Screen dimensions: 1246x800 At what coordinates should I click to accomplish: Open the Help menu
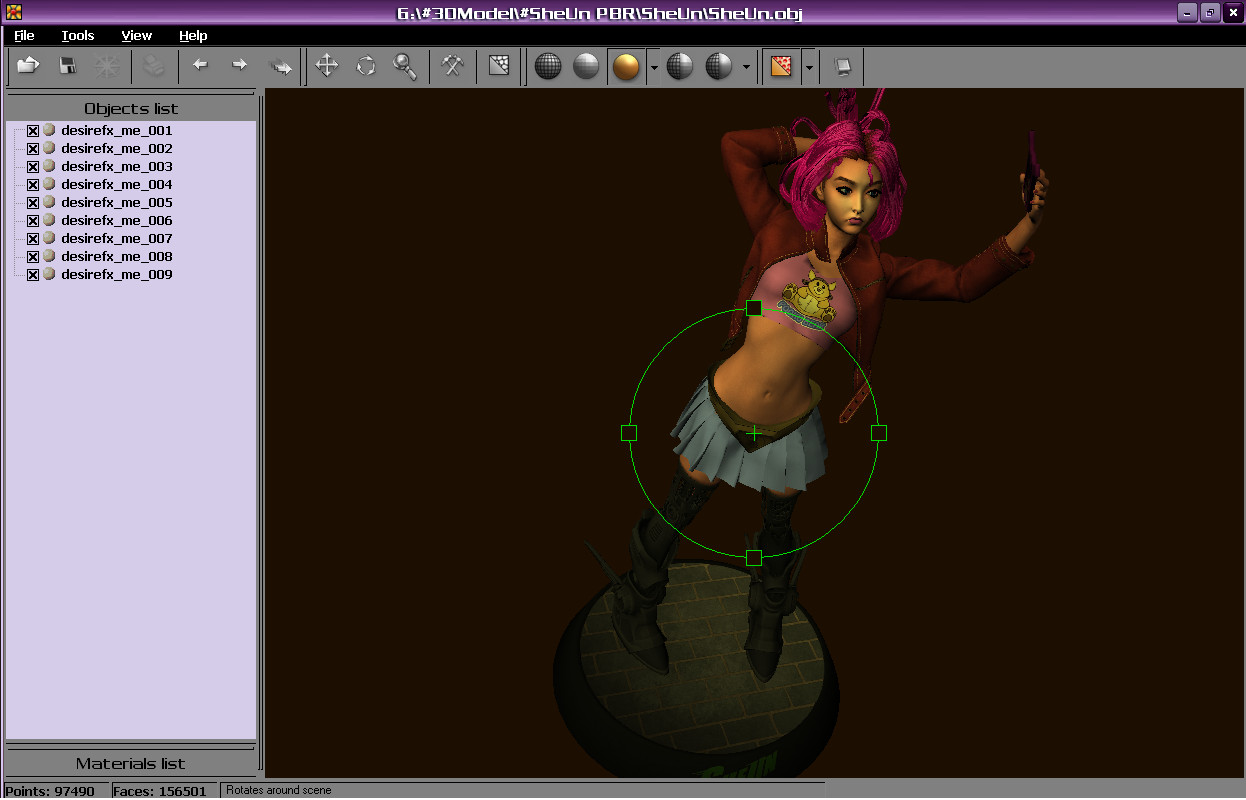(193, 35)
